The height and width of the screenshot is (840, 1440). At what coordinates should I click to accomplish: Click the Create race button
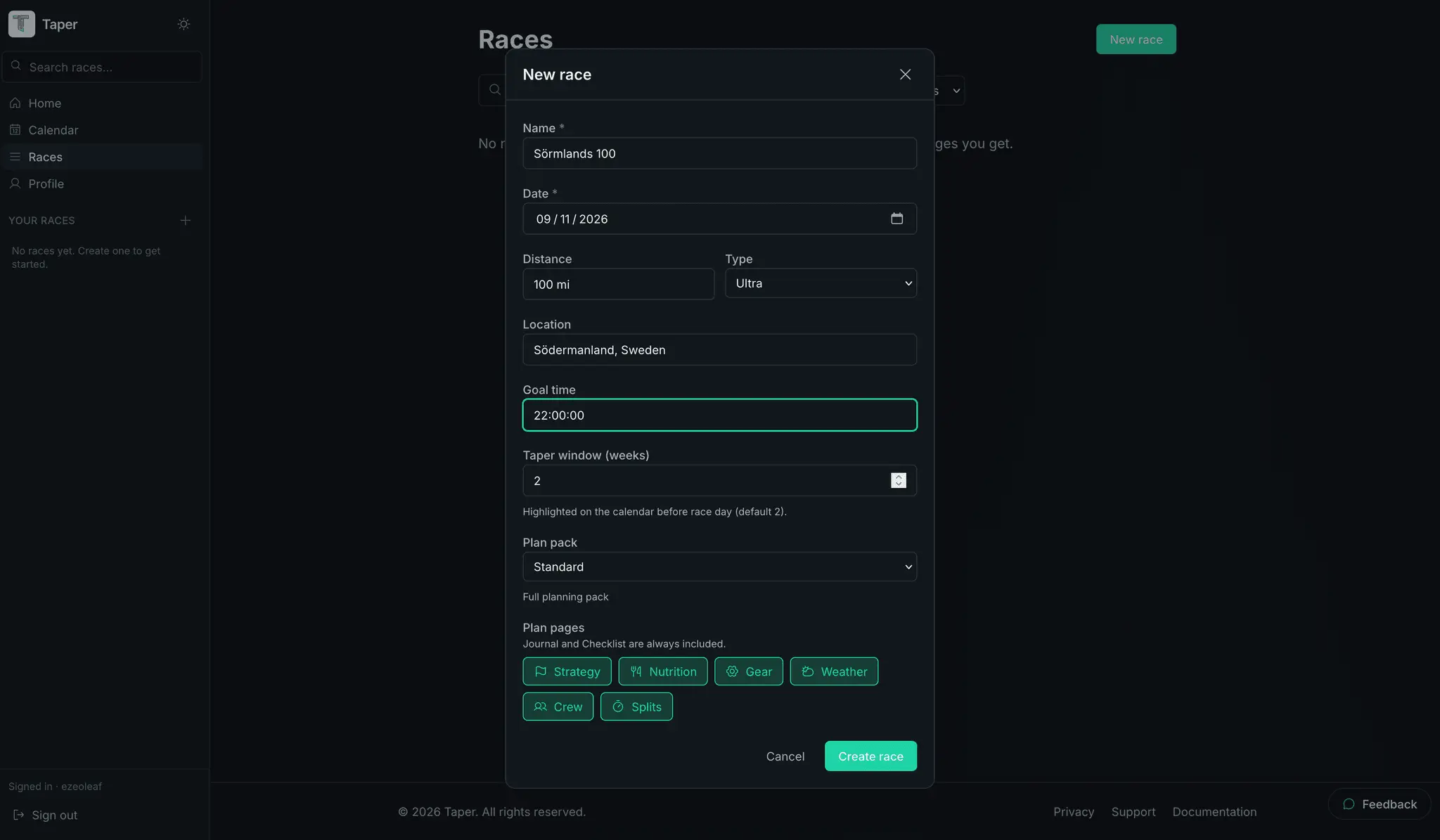pos(870,756)
